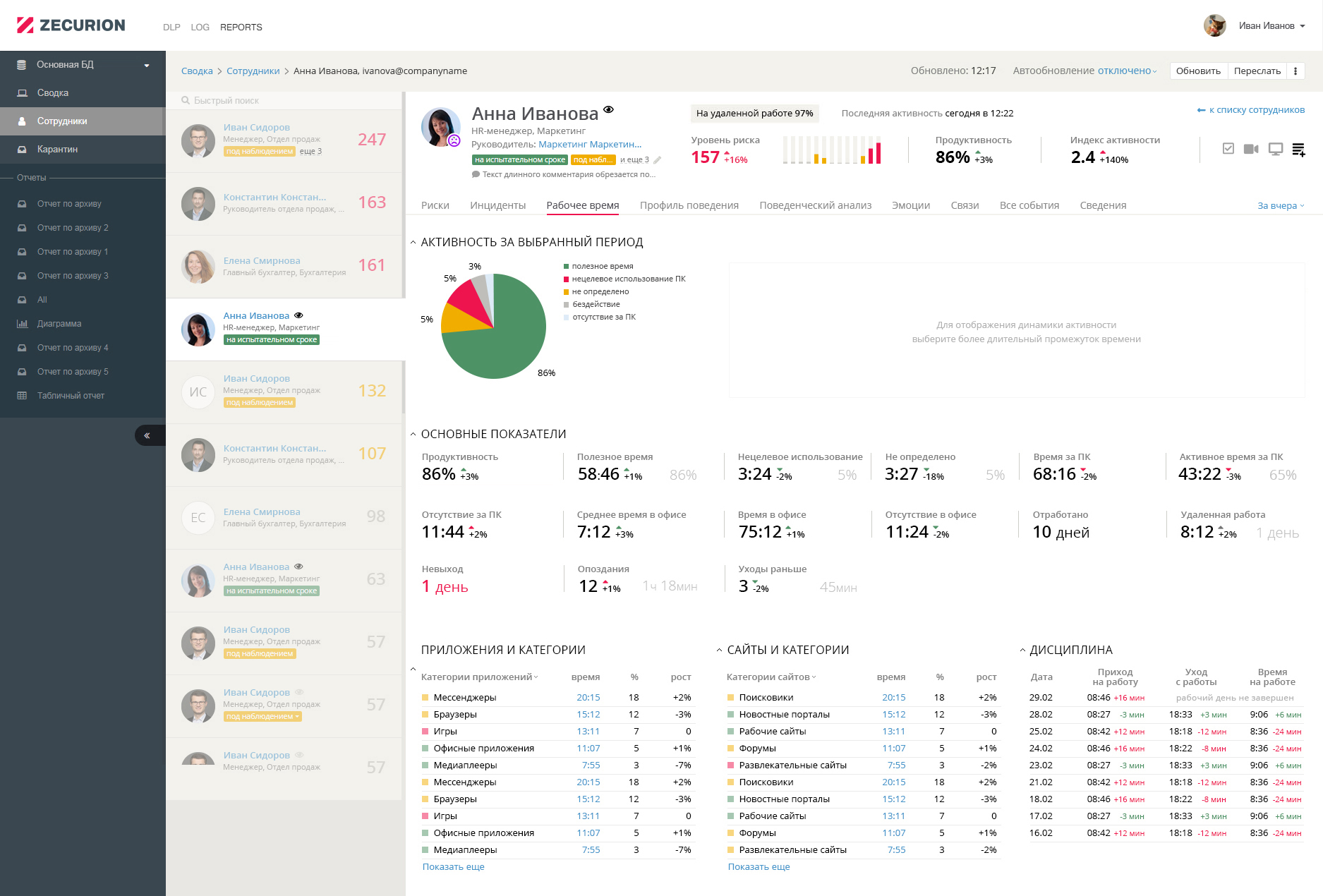
Task: Click the add-to-list icon in profile header
Action: 1298,150
